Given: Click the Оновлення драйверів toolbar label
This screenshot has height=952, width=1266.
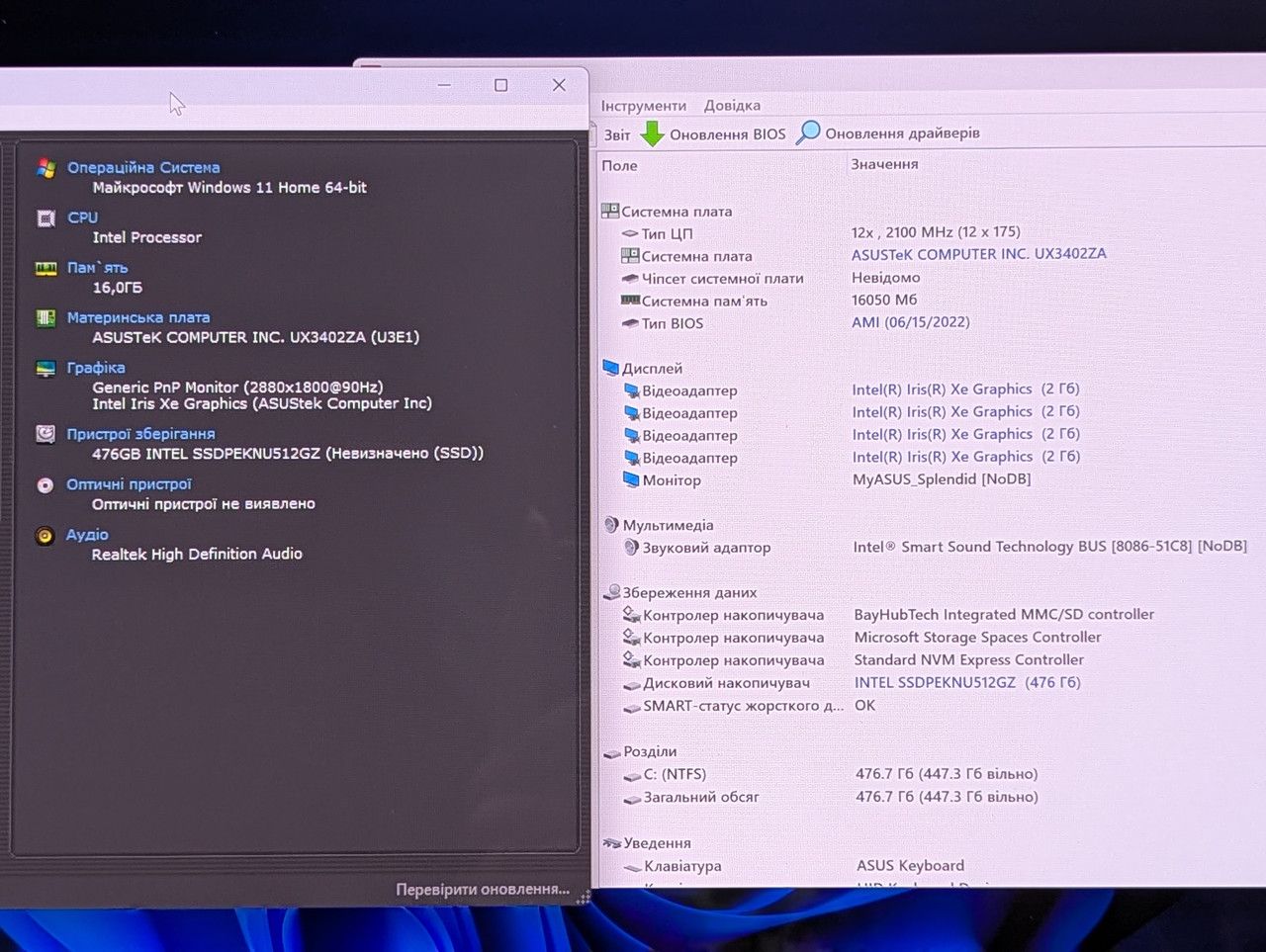Looking at the screenshot, I should click(x=903, y=133).
